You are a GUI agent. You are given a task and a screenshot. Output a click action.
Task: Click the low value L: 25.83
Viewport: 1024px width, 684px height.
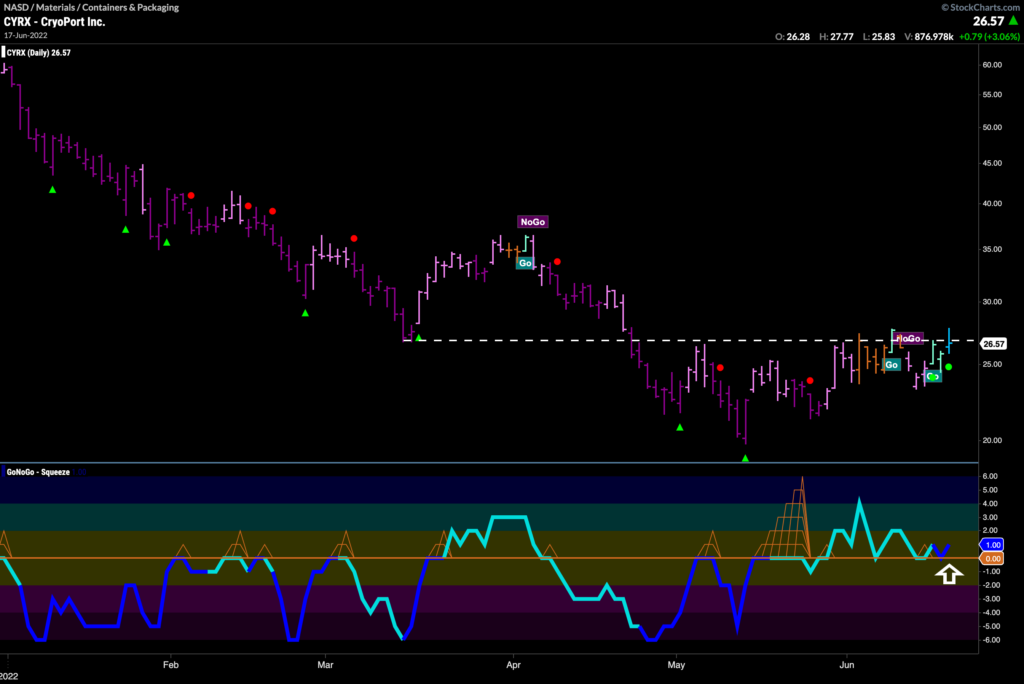879,37
